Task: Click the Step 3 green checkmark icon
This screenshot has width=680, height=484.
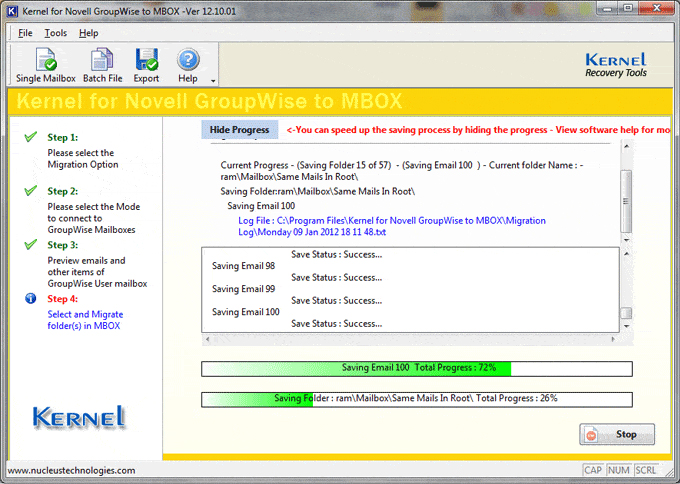Action: point(31,245)
